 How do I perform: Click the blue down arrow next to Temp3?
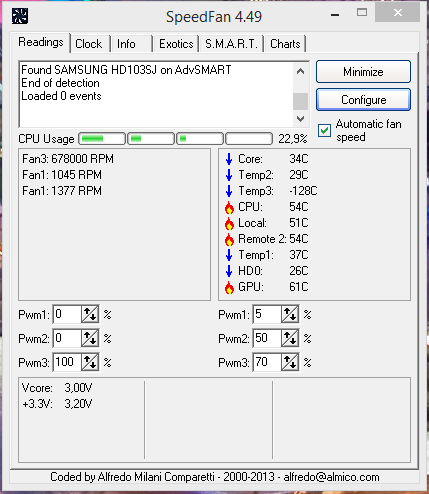click(x=229, y=191)
